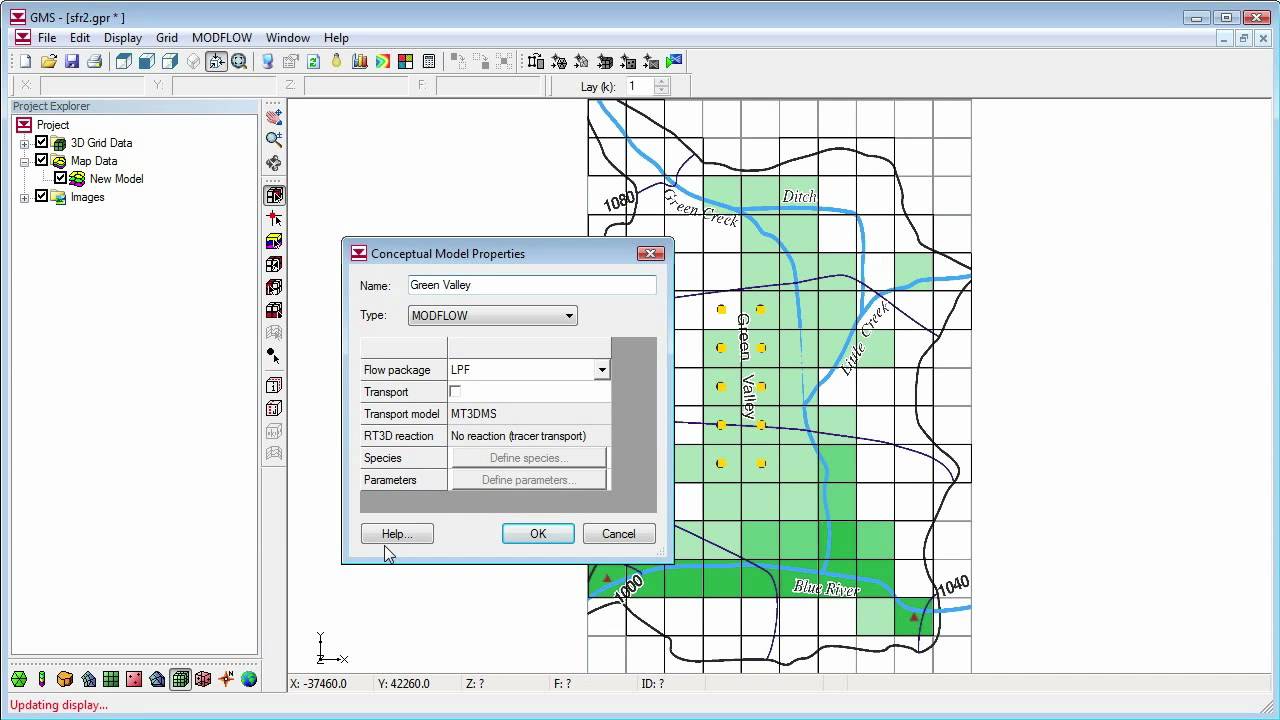Choose the Select Cells grid tool
1280x720 pixels.
point(274,196)
